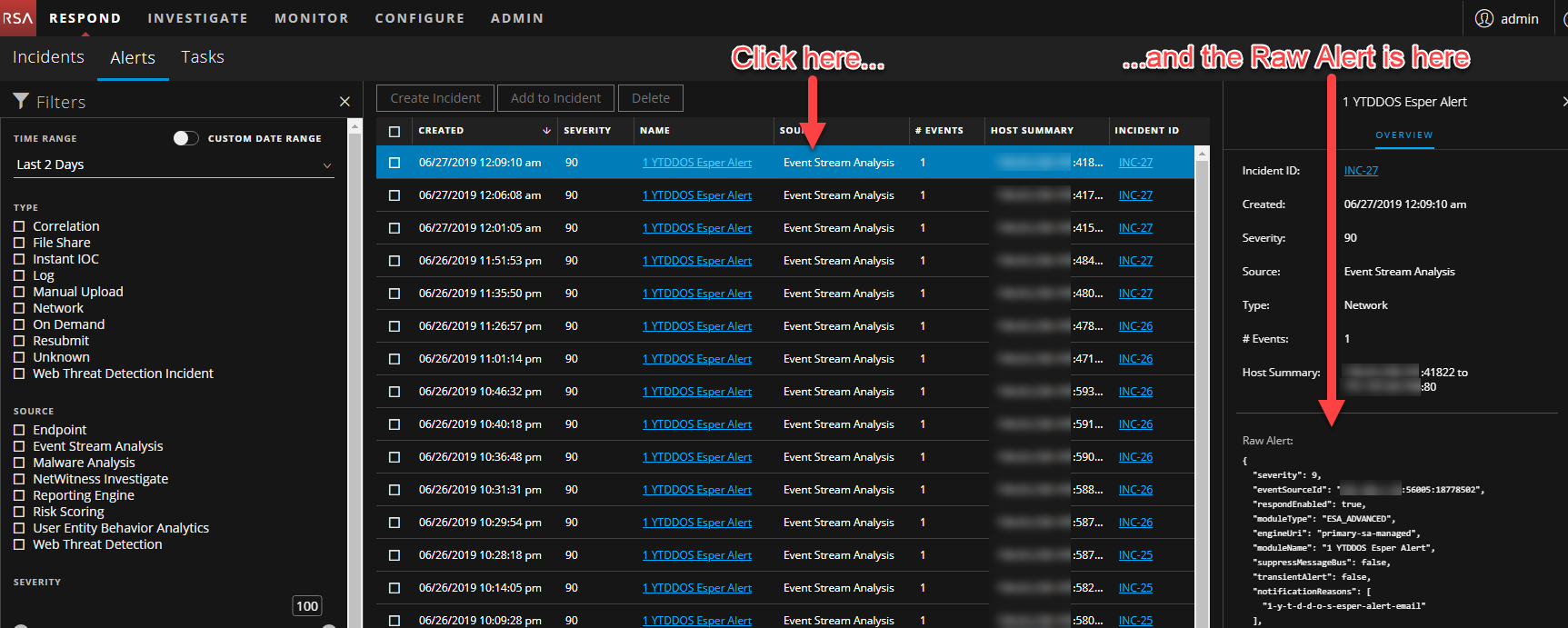Click the admin user profile icon

[x=1483, y=18]
